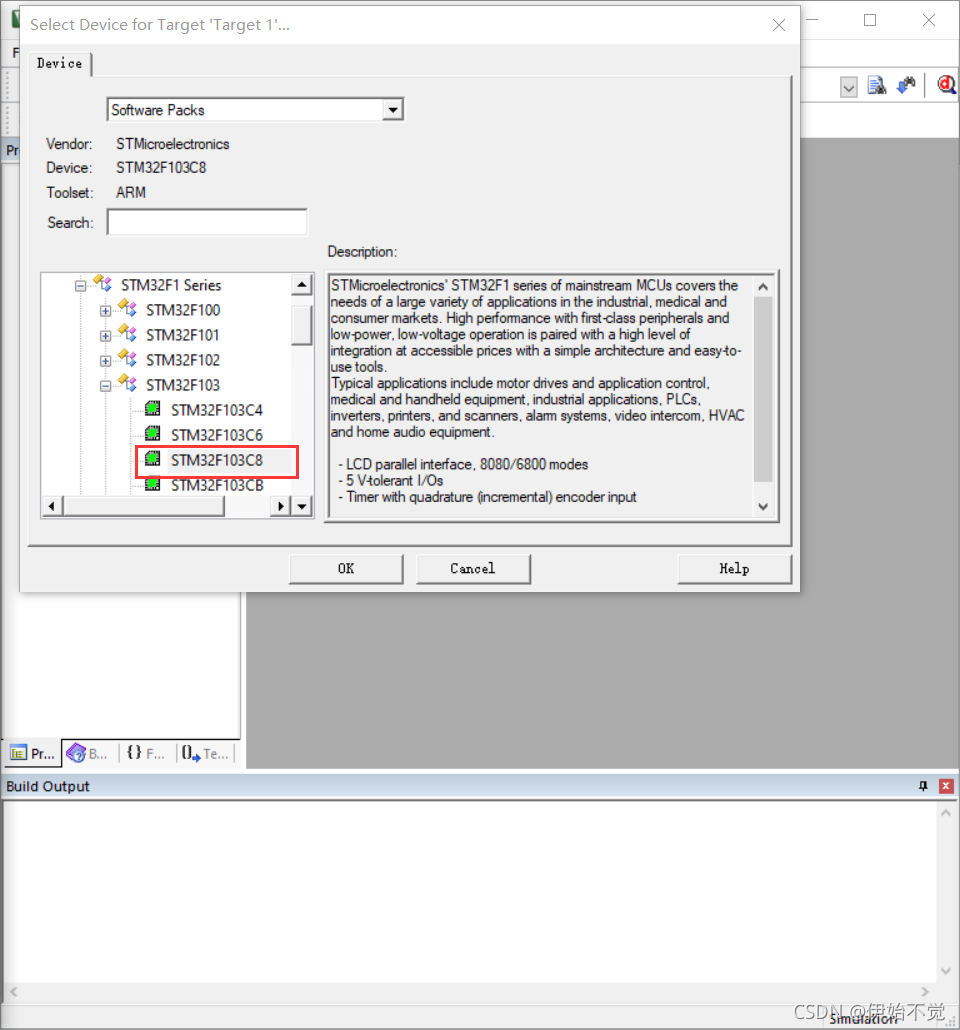
Task: Click the STM32F1 Series family icon
Action: [103, 284]
